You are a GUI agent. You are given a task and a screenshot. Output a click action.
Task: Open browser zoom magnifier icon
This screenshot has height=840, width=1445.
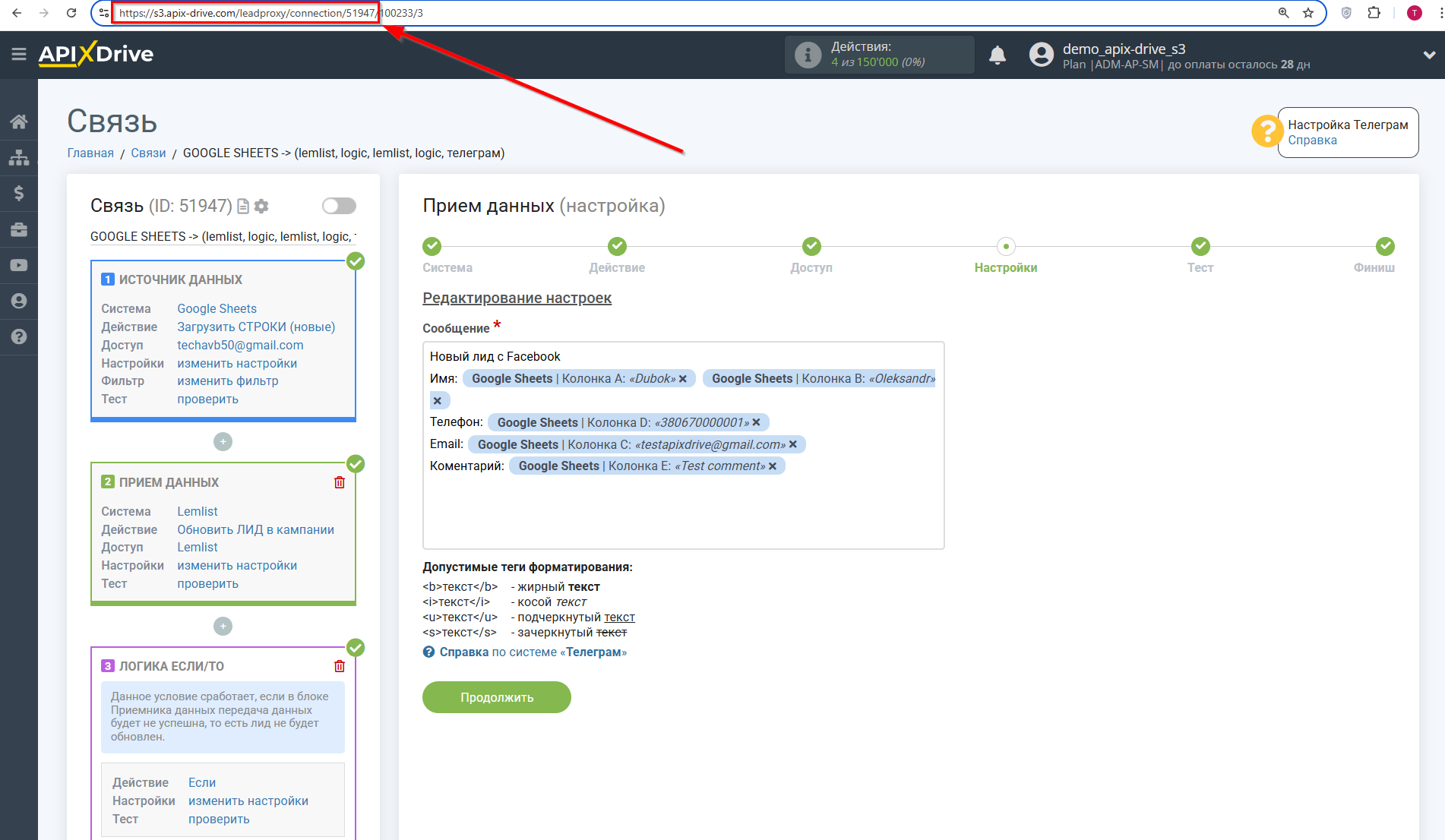[x=1283, y=13]
